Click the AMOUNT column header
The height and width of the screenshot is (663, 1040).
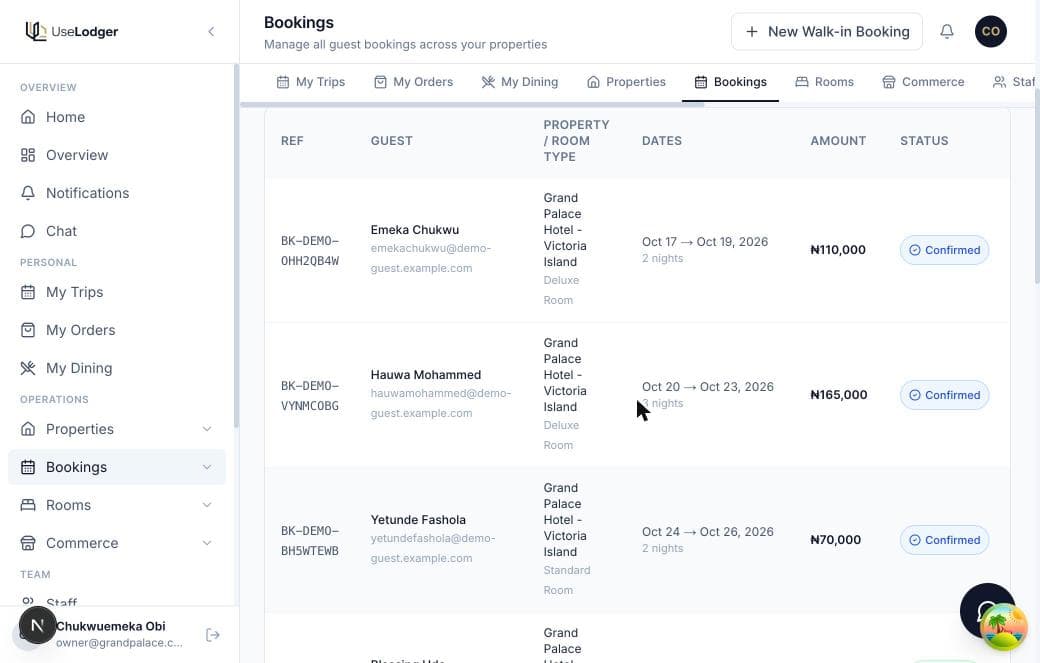click(838, 141)
